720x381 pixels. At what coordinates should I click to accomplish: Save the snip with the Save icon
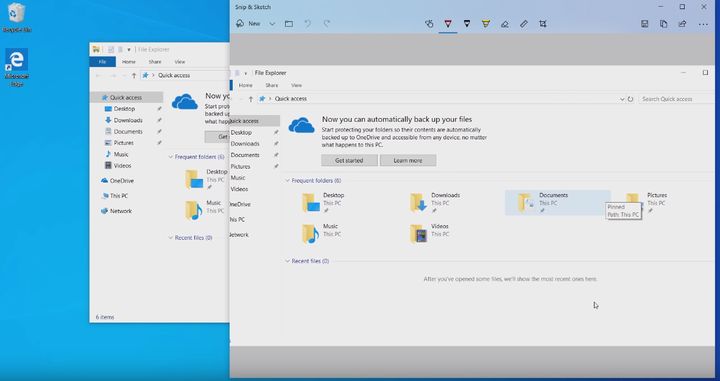tap(645, 24)
